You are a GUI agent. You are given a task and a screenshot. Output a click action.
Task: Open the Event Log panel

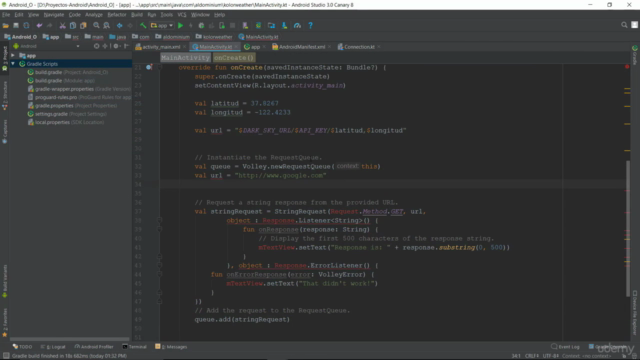click(565, 347)
